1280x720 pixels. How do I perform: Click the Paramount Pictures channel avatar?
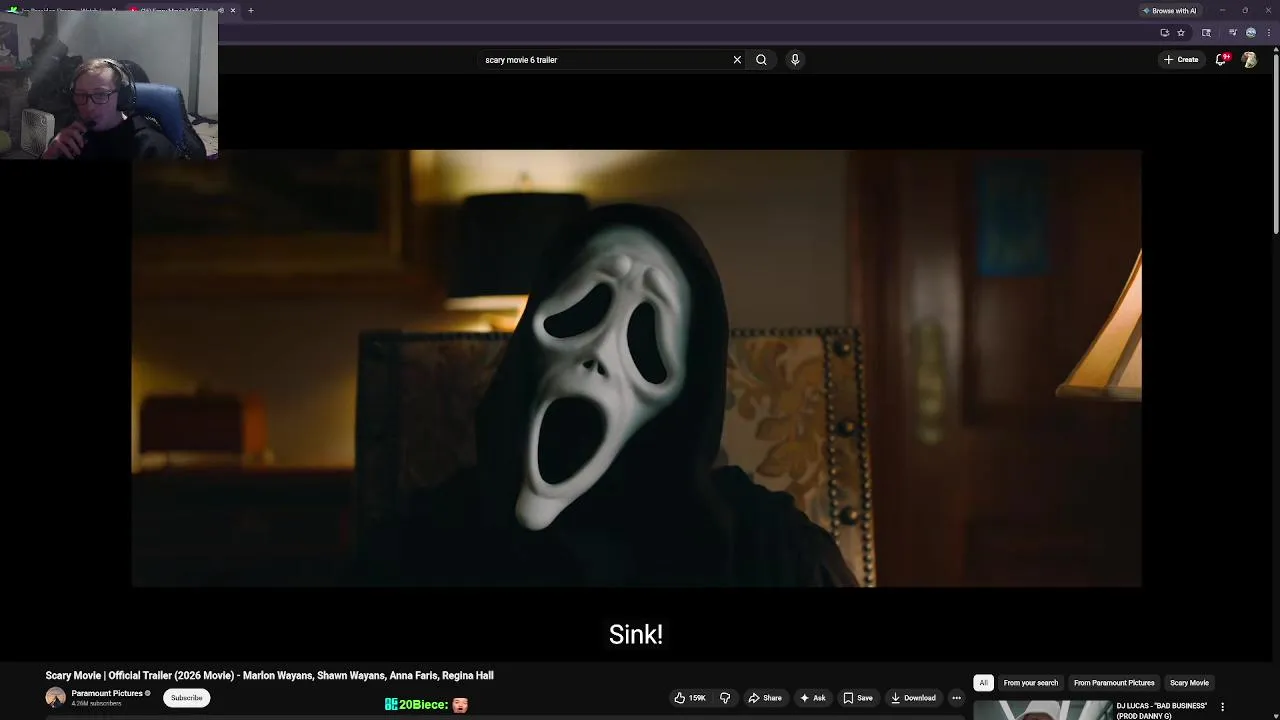point(55,697)
